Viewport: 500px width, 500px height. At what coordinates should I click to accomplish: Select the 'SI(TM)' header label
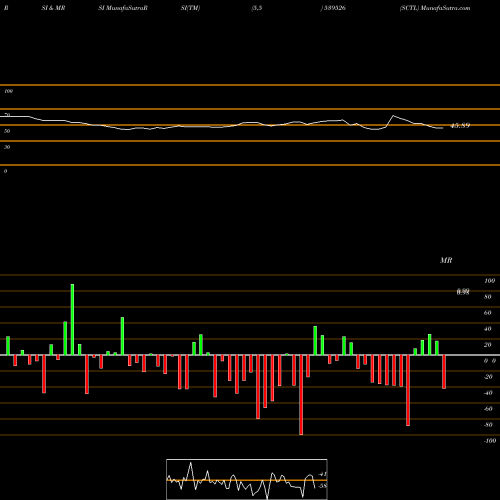pyautogui.click(x=190, y=8)
